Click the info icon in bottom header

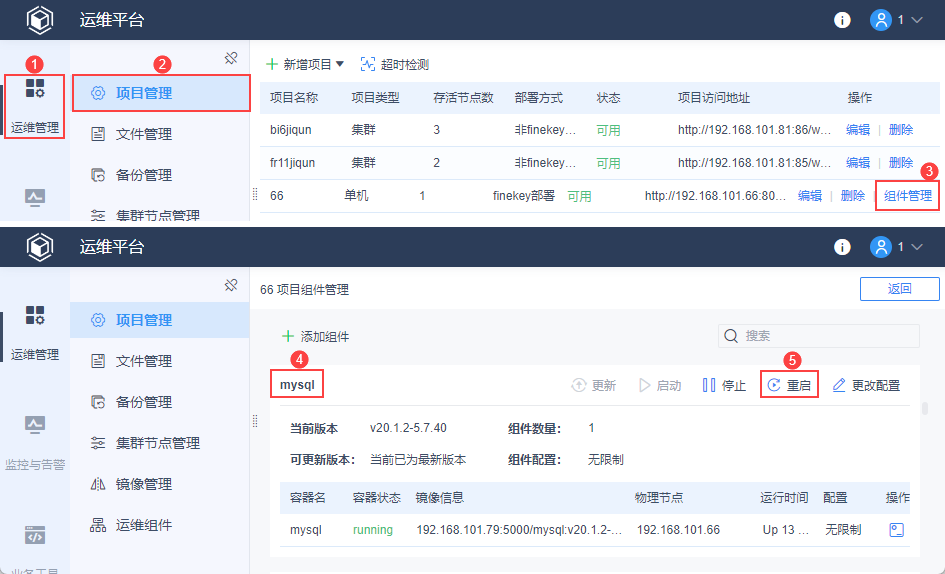(842, 247)
